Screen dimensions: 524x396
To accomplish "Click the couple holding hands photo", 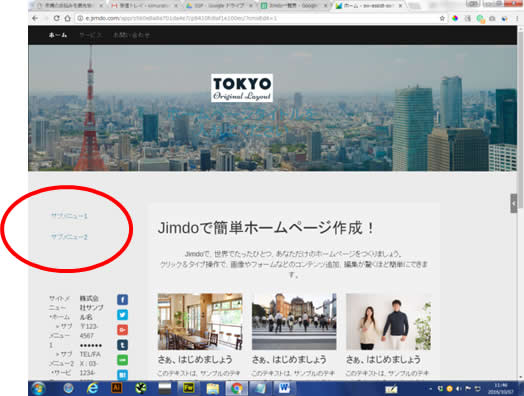I will point(388,321).
